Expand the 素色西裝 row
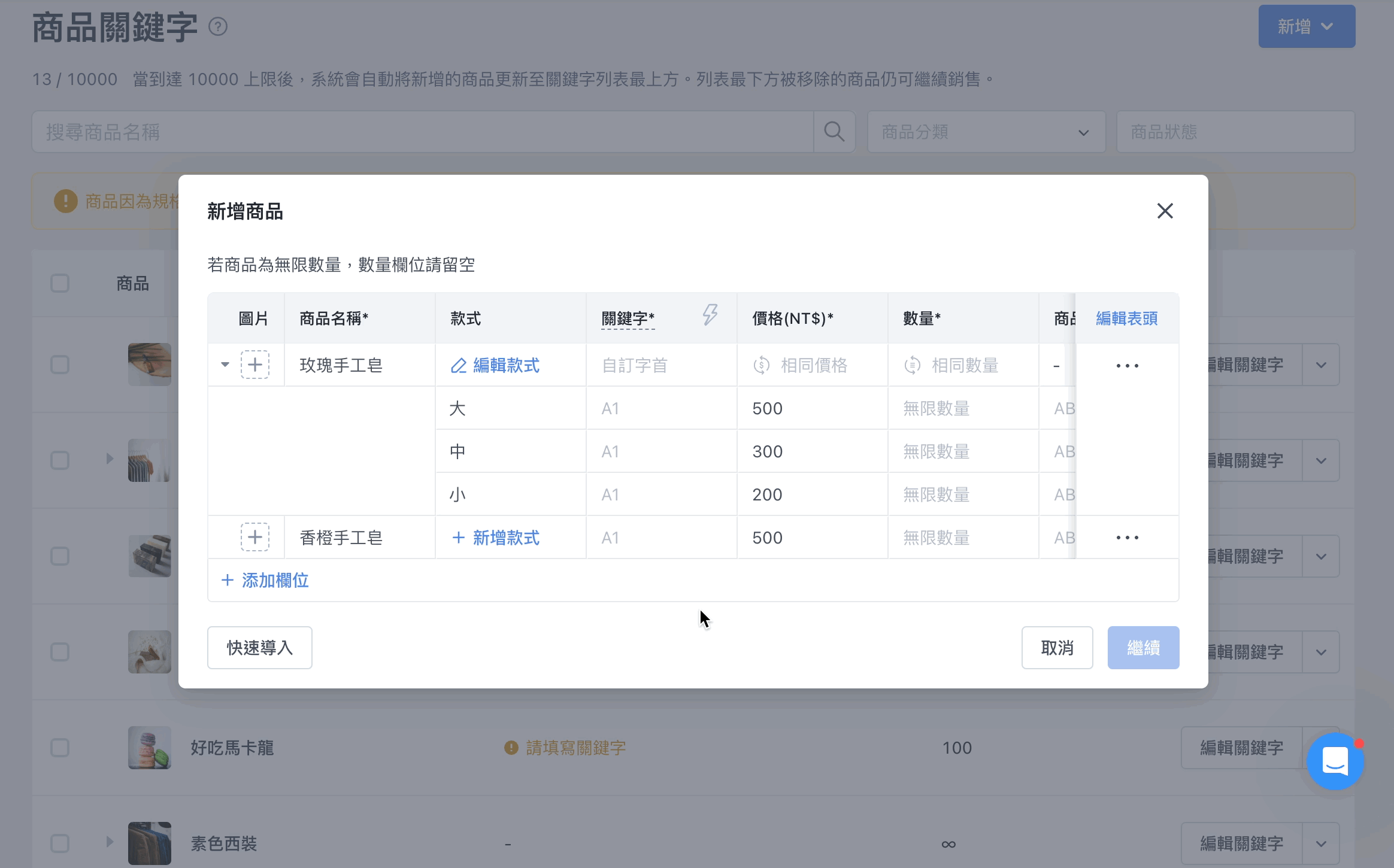The width and height of the screenshot is (1394, 868). (x=110, y=842)
